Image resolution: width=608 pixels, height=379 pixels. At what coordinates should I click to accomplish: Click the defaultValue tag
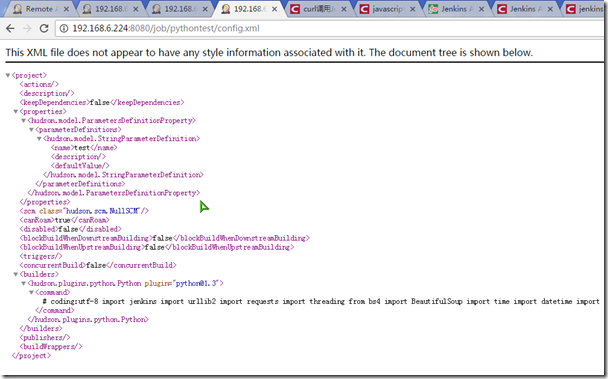point(80,166)
